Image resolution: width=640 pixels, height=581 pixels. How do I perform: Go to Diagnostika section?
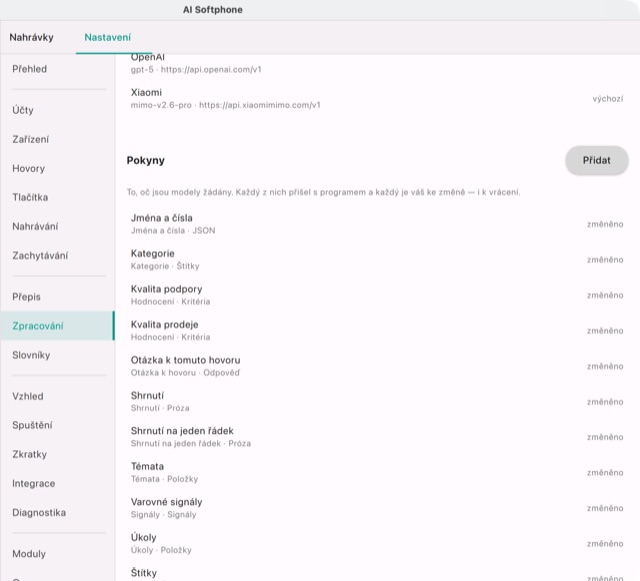[57, 512]
